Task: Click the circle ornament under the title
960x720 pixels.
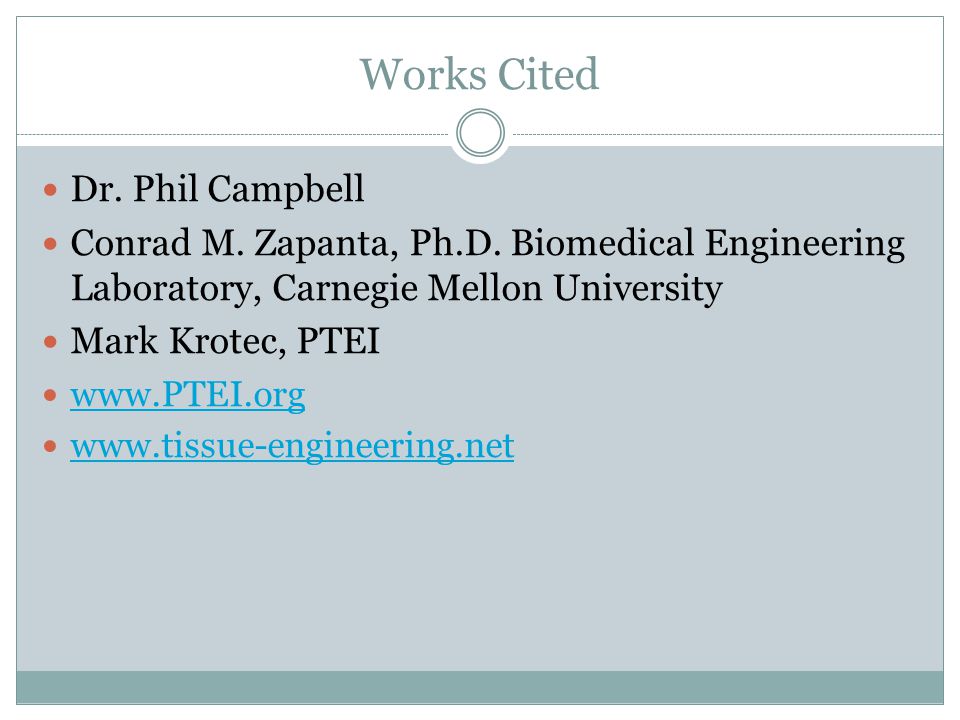Action: coord(481,133)
